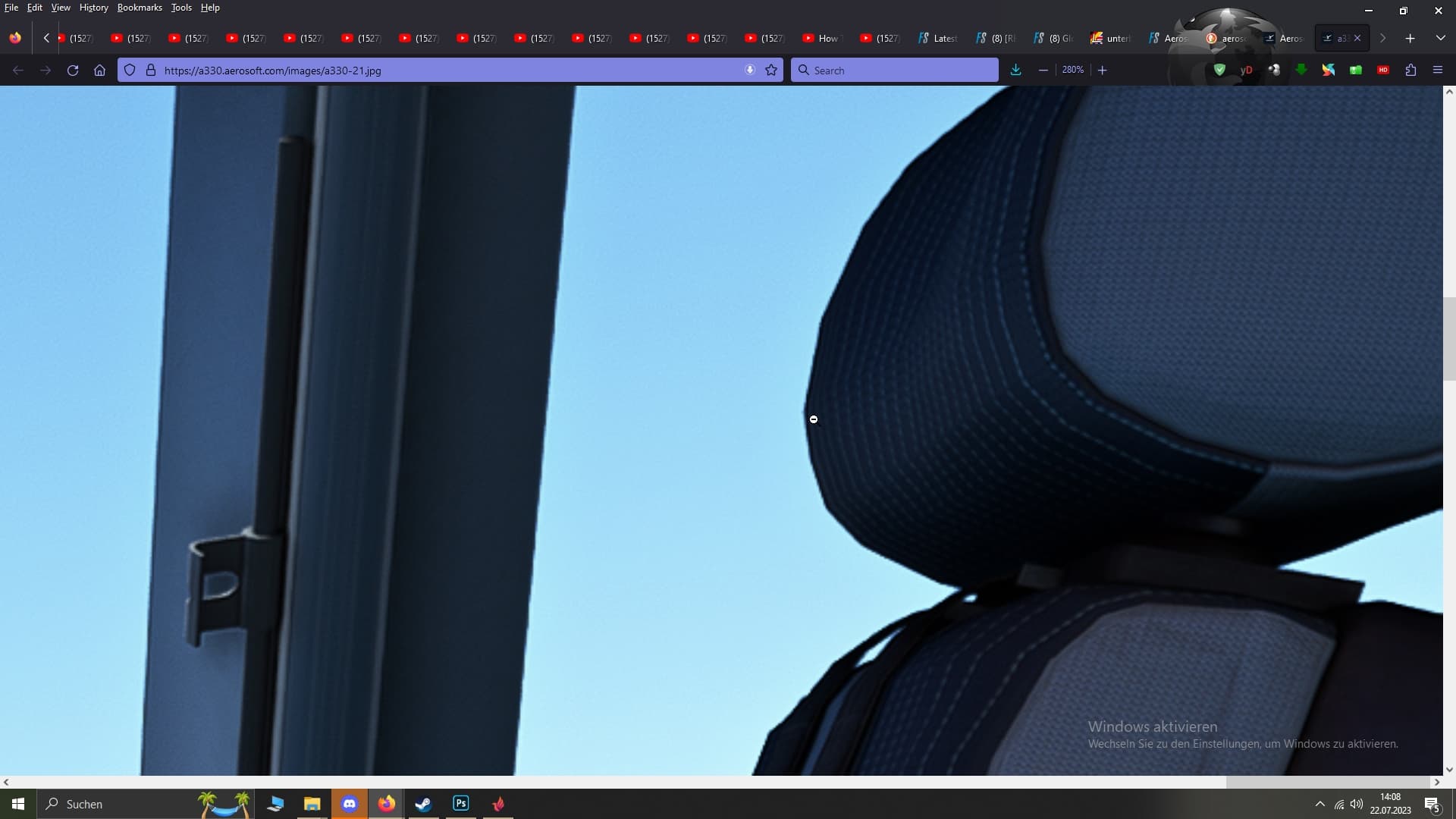The height and width of the screenshot is (819, 1456).
Task: Click the Search input field
Action: coord(895,70)
